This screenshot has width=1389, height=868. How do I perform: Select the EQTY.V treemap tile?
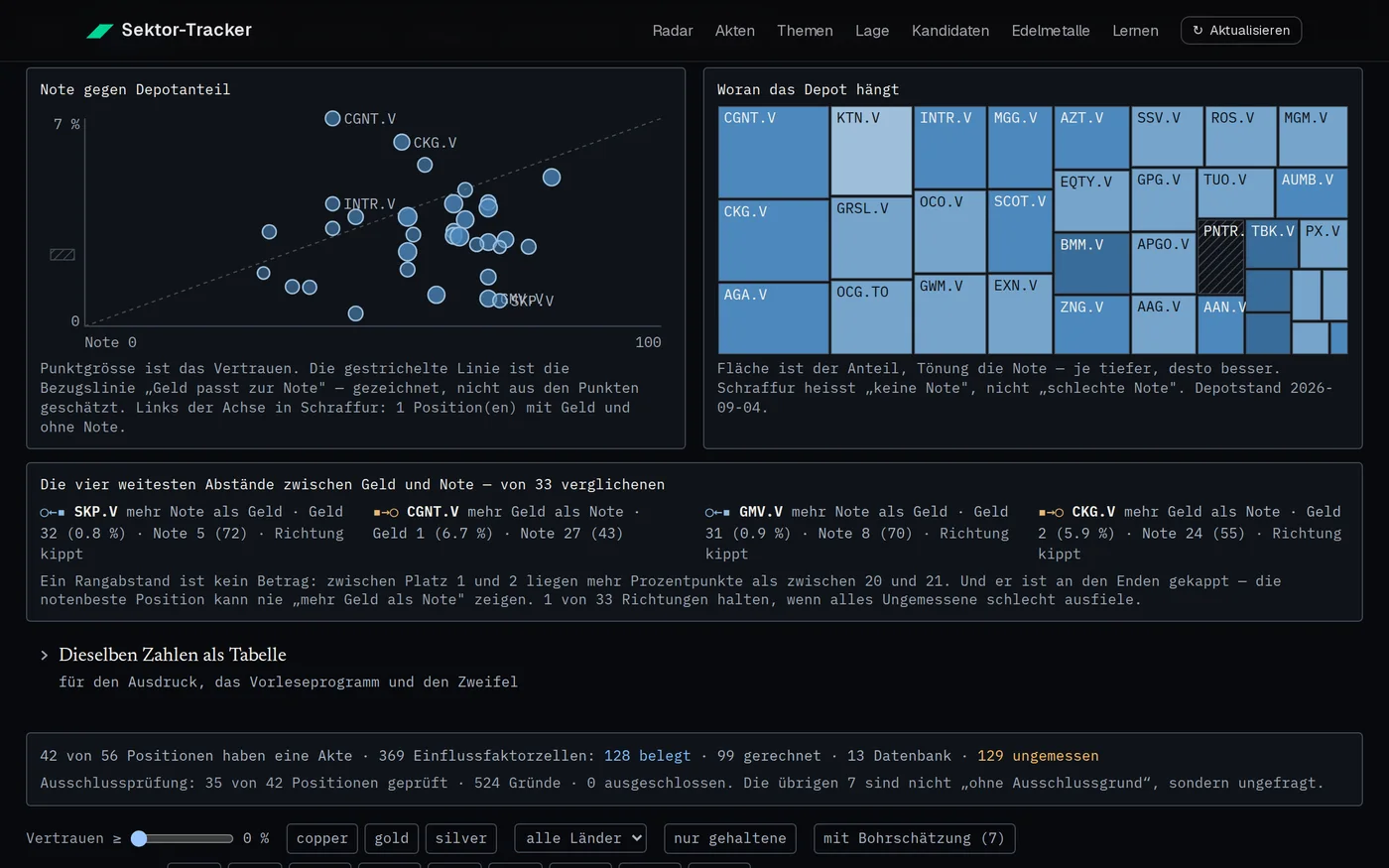pos(1091,200)
